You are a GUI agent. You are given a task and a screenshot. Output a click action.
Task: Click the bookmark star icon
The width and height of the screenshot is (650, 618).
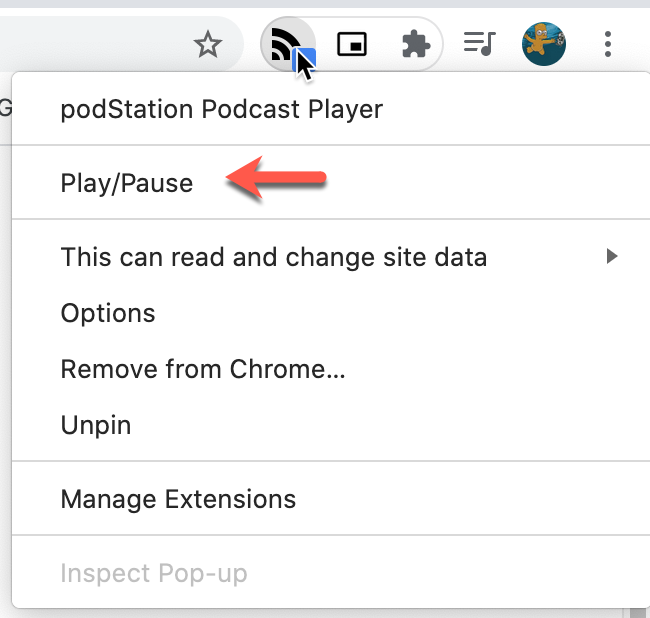tap(208, 44)
